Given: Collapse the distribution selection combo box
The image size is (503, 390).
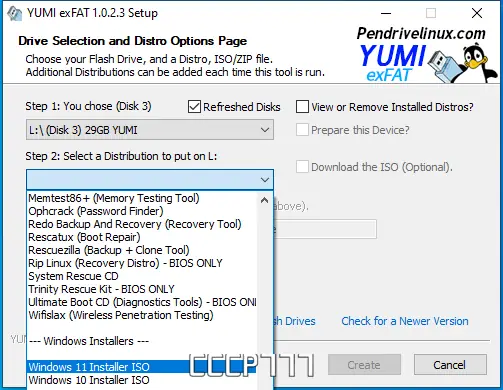Looking at the screenshot, I should pos(150,180).
